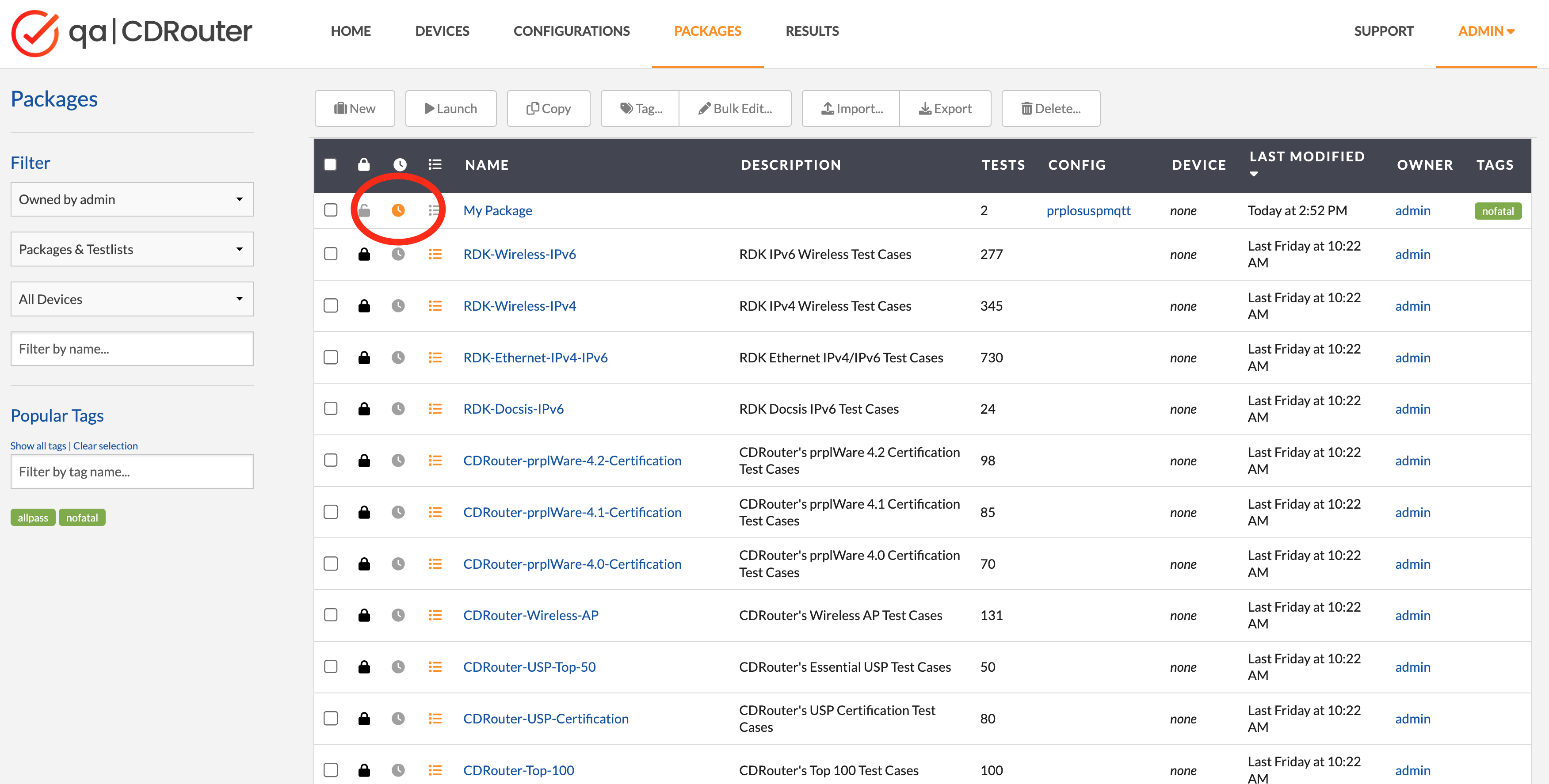Click the lock icon in the table header
Image resolution: width=1549 pixels, height=784 pixels.
(364, 164)
